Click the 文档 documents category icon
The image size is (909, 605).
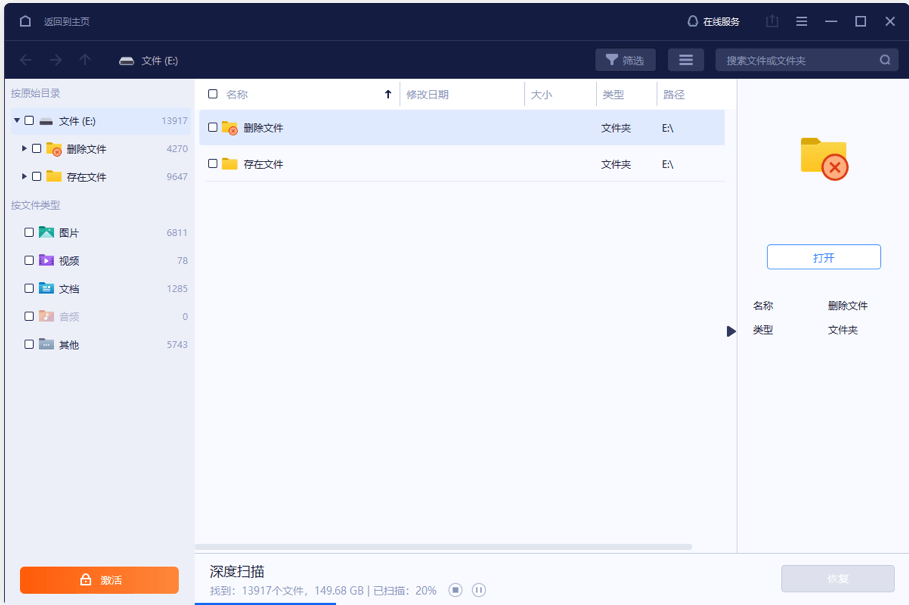click(x=46, y=288)
